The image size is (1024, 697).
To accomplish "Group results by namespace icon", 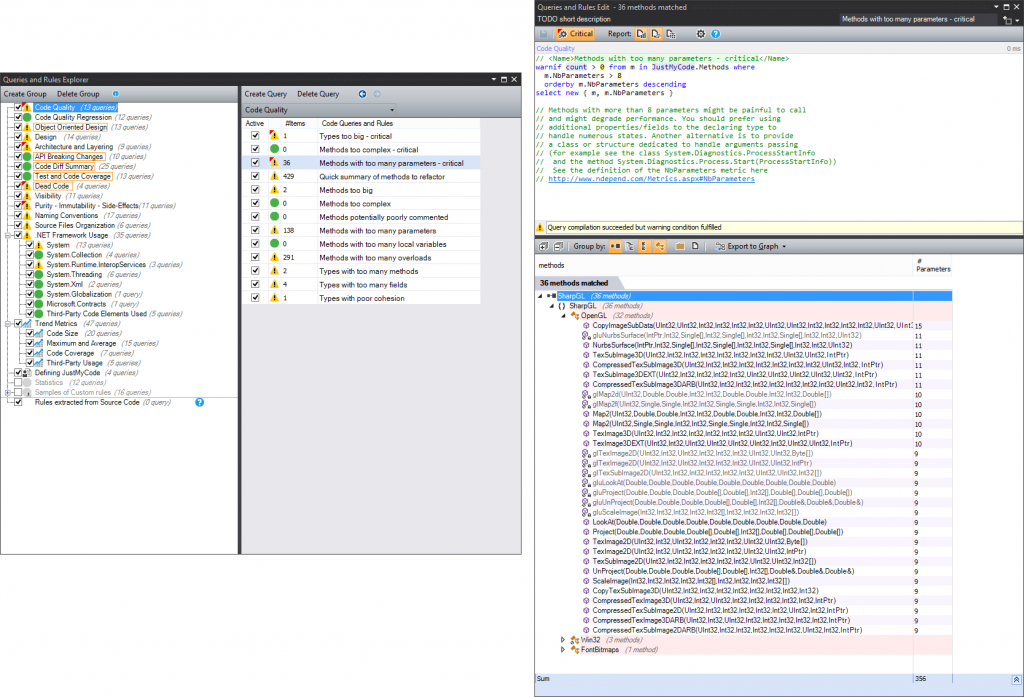I will point(630,246).
